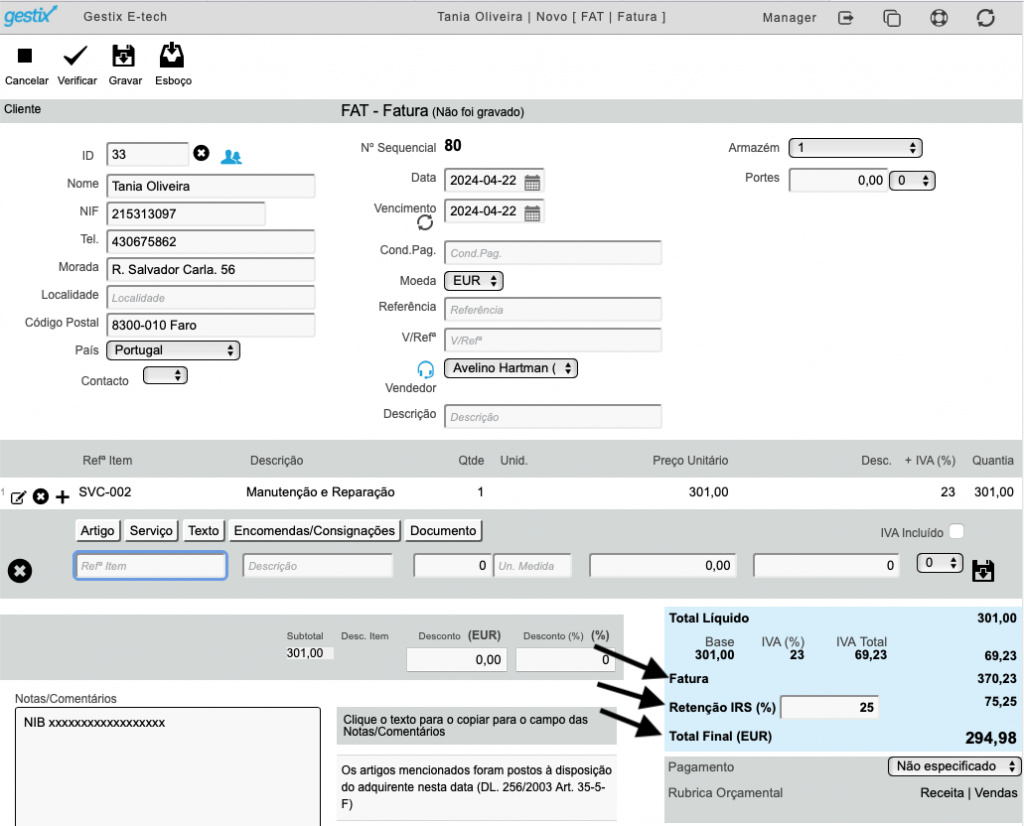Toggle the IVA Incluído checkbox

point(957,532)
